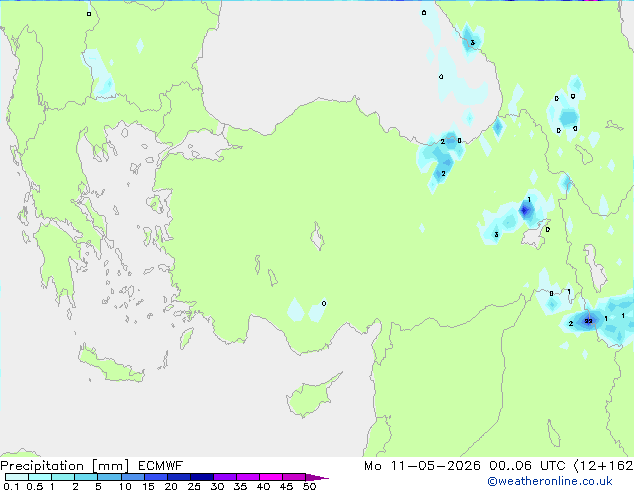Click the 20–25 mm legend swatch

(x=178, y=477)
